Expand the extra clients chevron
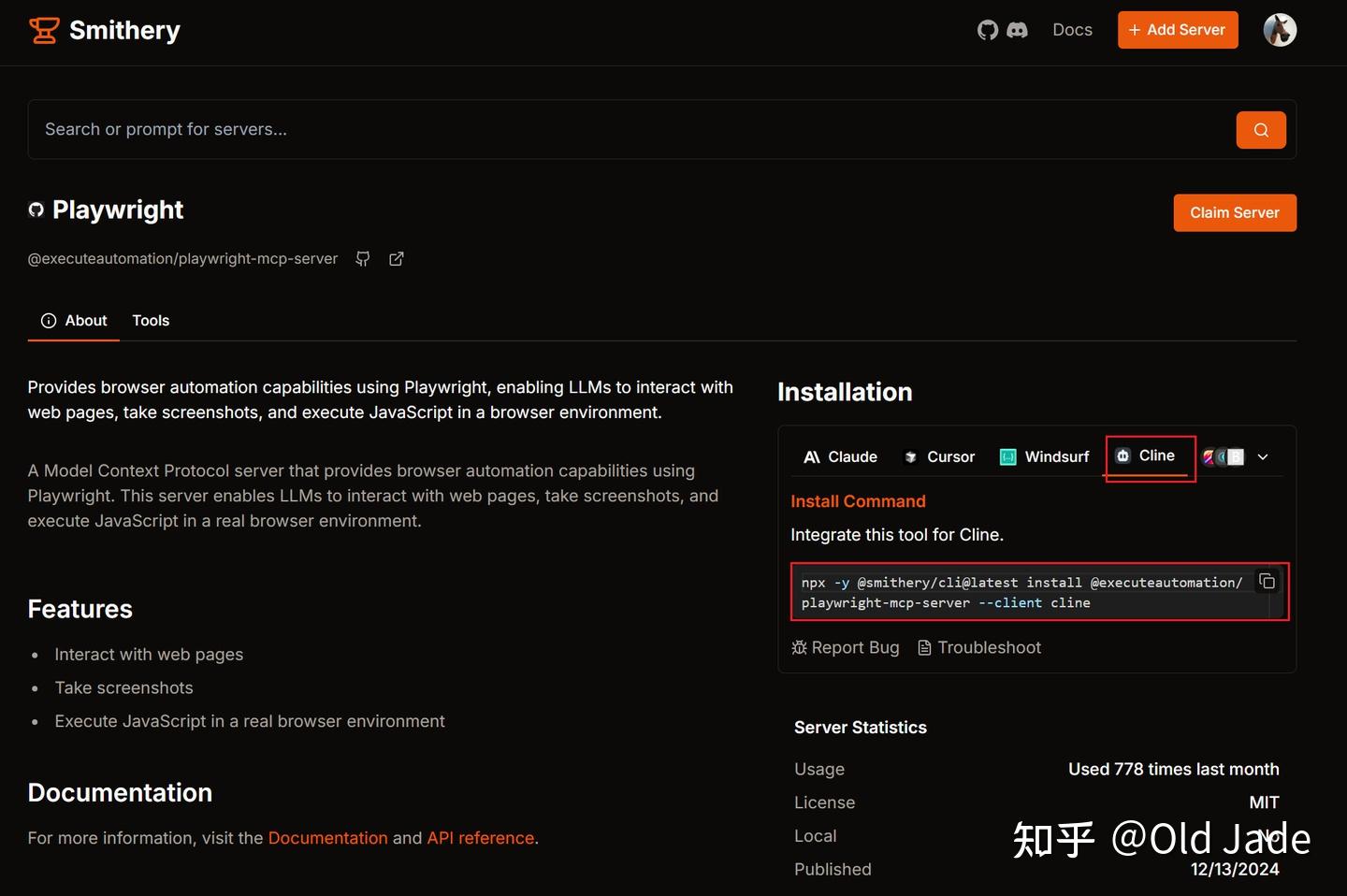Image resolution: width=1347 pixels, height=896 pixels. (x=1263, y=457)
